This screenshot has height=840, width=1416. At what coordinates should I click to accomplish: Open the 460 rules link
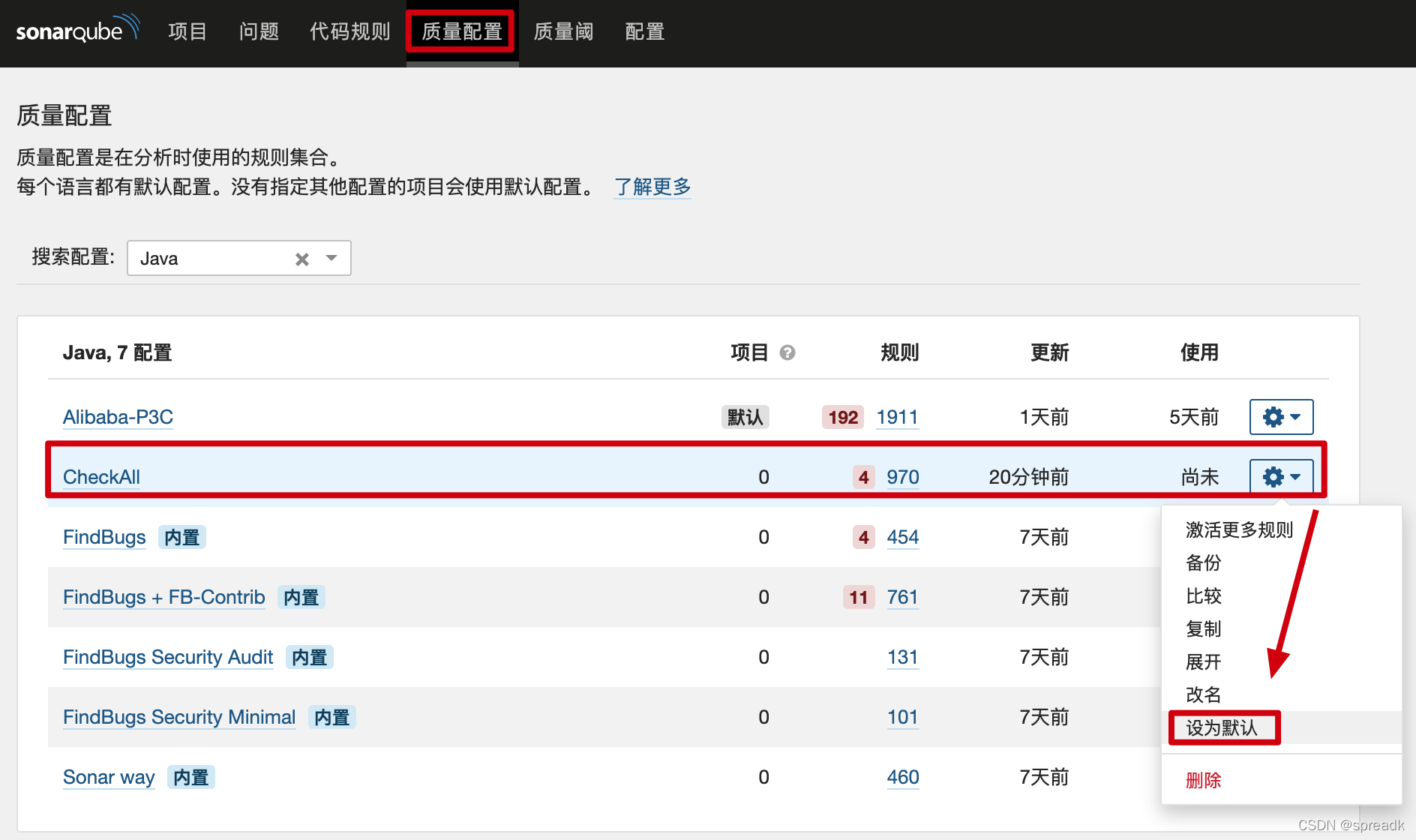point(903,777)
